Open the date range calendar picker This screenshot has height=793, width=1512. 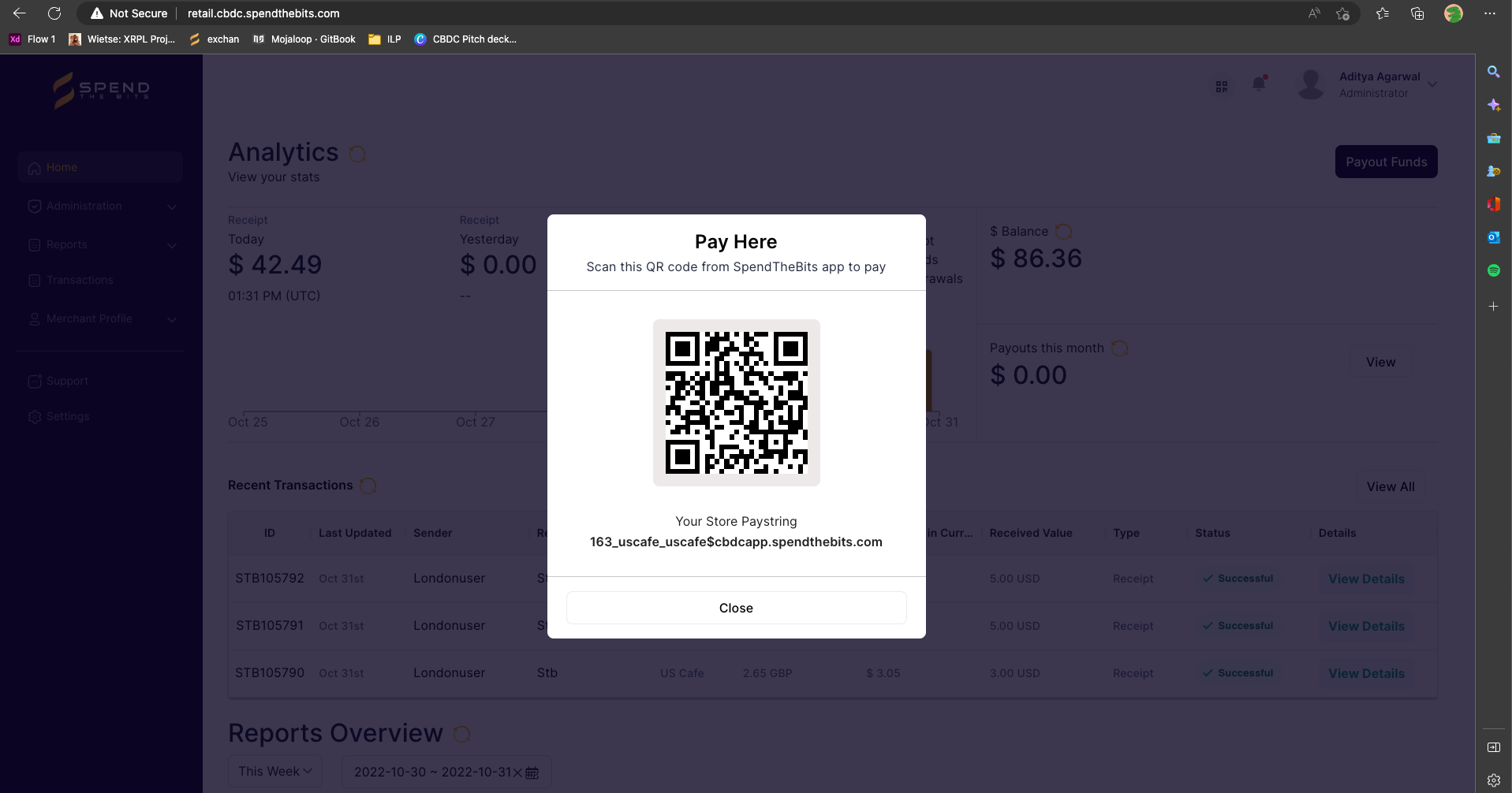(x=532, y=773)
